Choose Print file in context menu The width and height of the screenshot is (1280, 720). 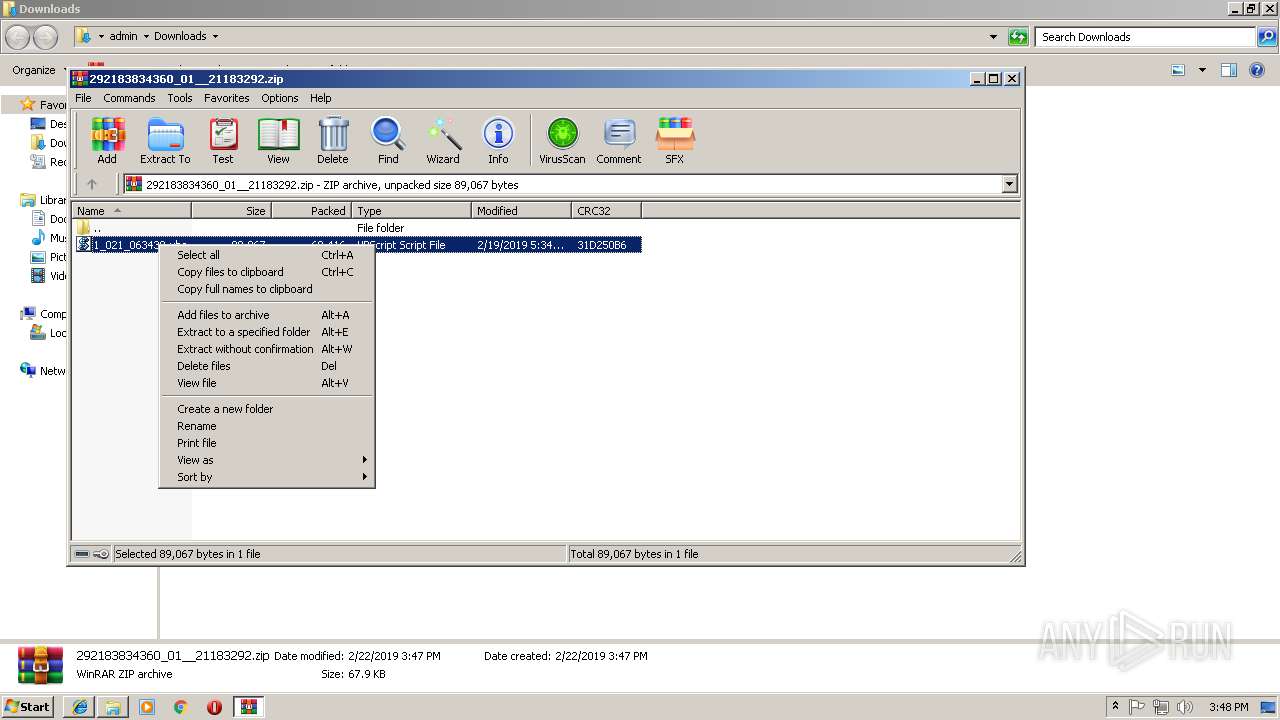pos(267,443)
